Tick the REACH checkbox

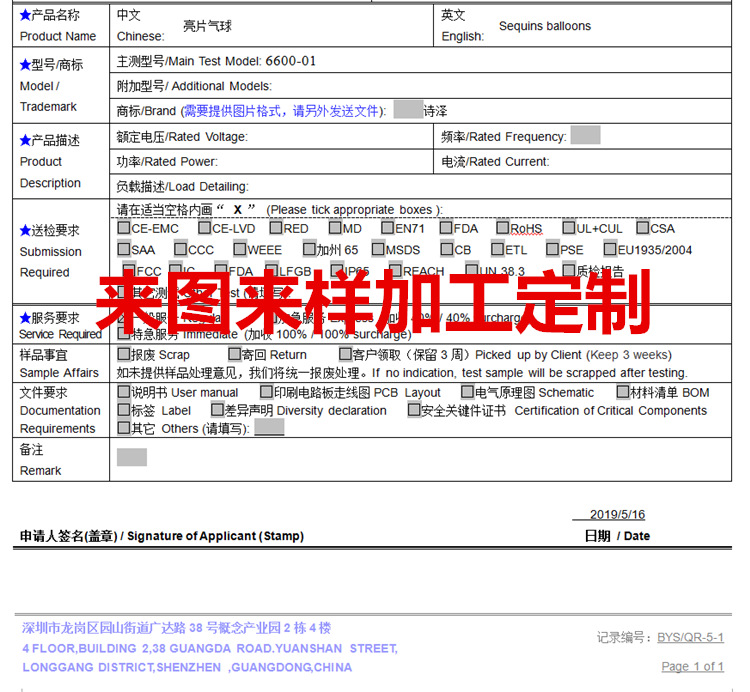(x=396, y=270)
